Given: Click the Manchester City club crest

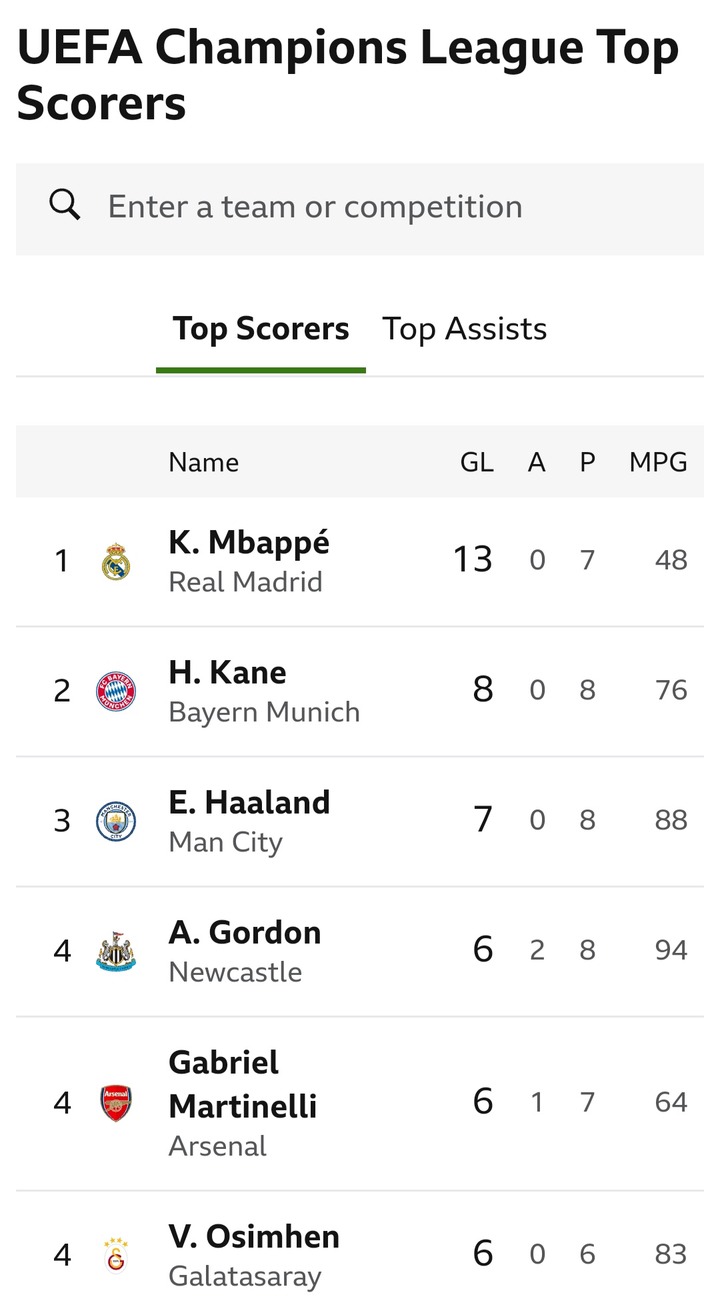Looking at the screenshot, I should (116, 821).
